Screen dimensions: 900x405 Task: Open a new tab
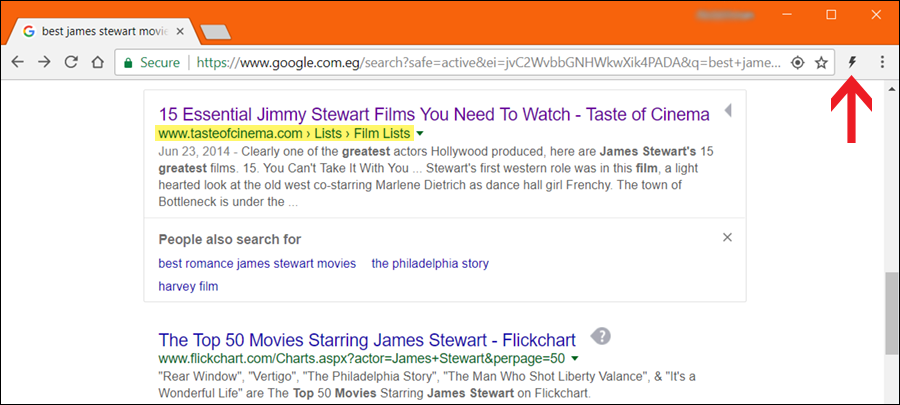[x=215, y=33]
